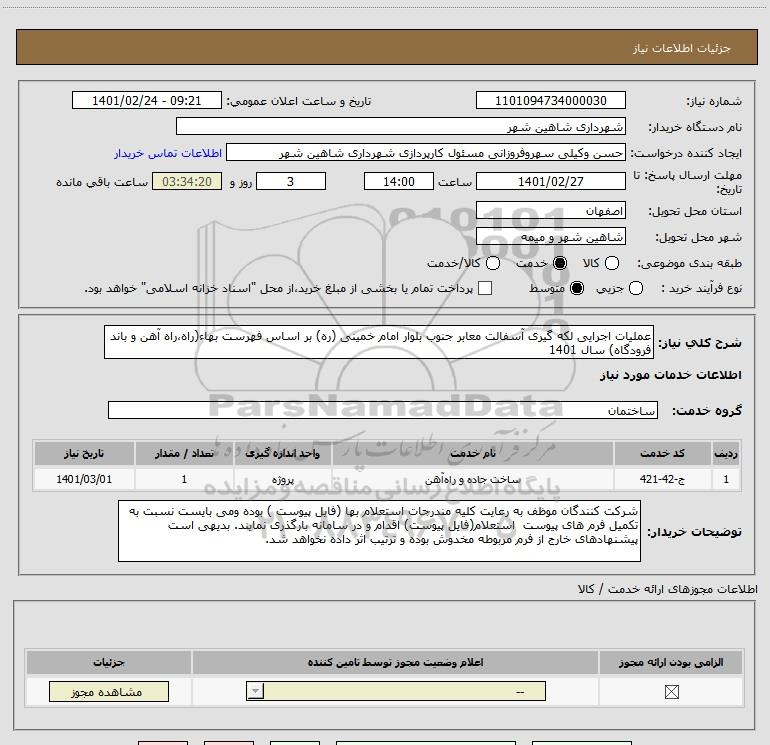The height and width of the screenshot is (745, 770).
Task: Click the request creator field حسن وکیلی
Action: click(x=426, y=153)
